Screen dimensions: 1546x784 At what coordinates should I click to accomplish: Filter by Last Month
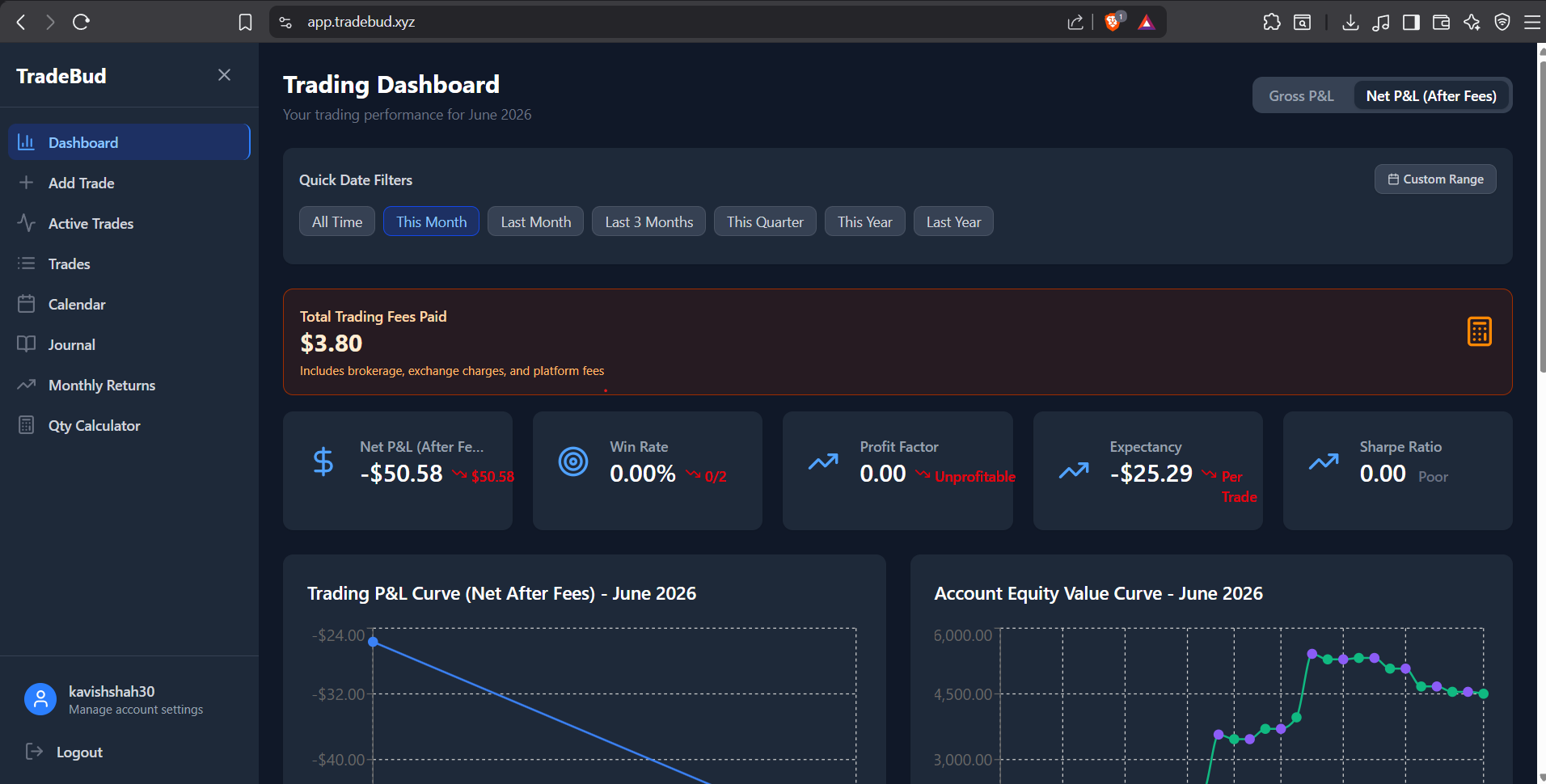tap(535, 221)
